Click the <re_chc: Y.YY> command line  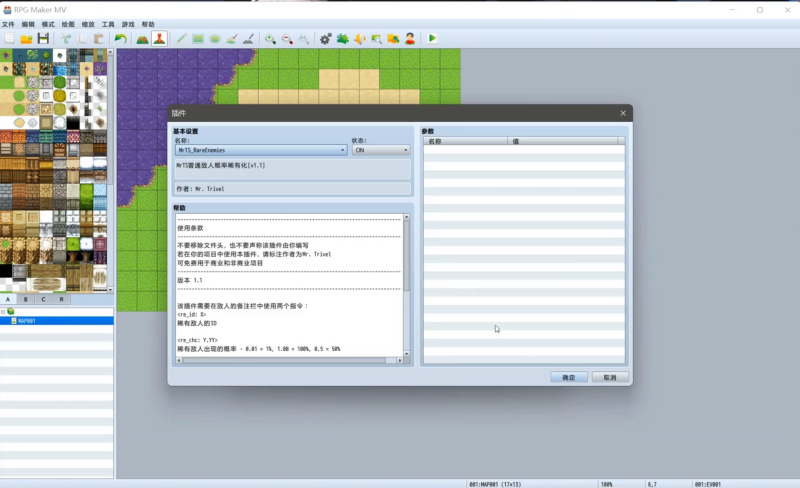(x=197, y=340)
